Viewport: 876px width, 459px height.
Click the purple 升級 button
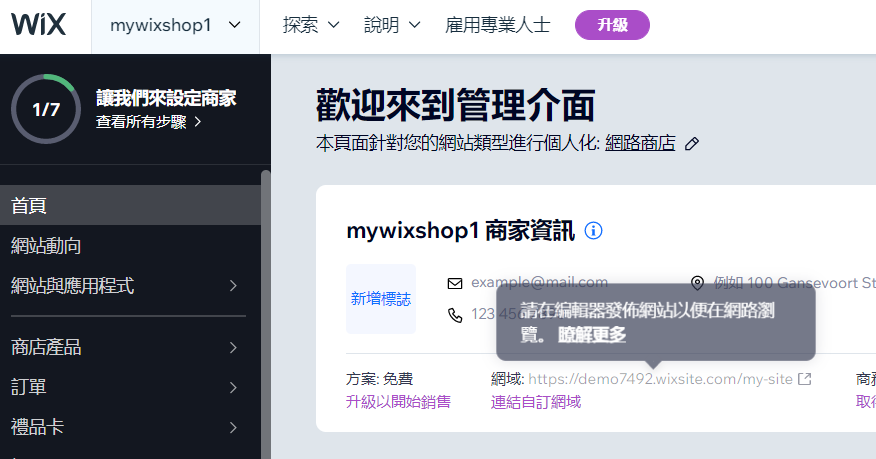tap(612, 25)
